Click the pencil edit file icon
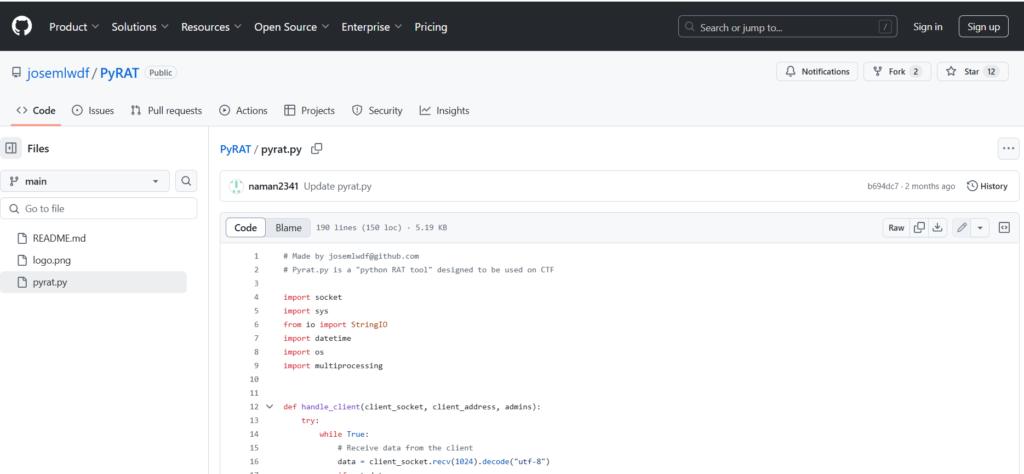The image size is (1024, 474). 962,228
